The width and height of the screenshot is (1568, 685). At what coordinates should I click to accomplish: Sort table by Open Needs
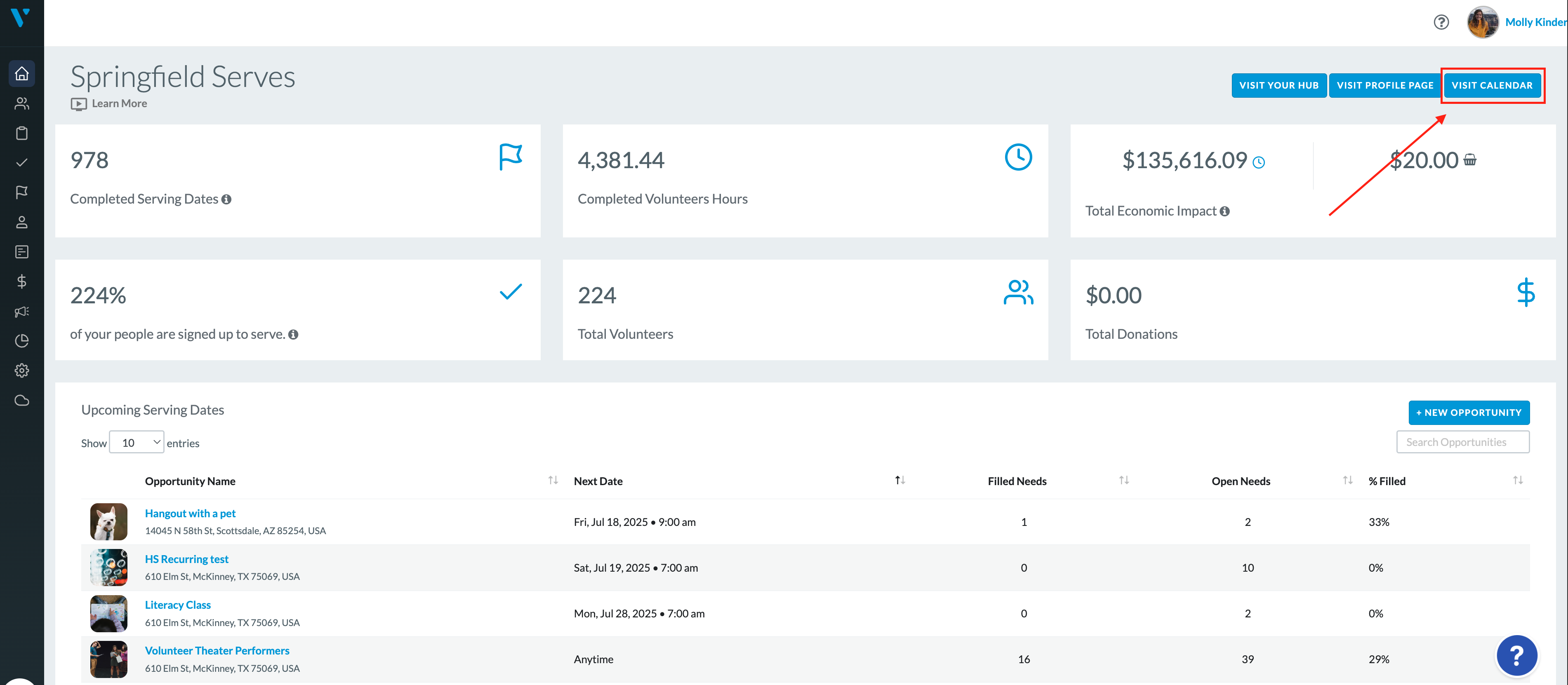1348,481
